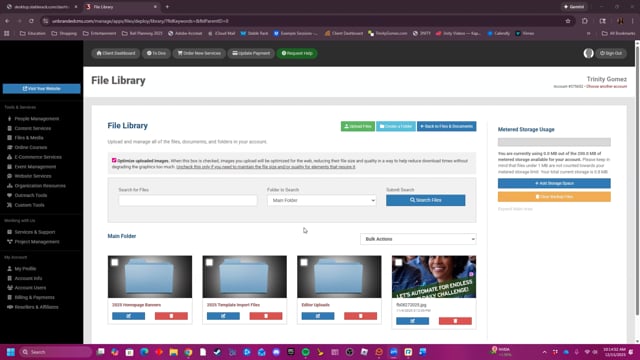Image resolution: width=640 pixels, height=360 pixels.
Task: Expand the Bulk Actions dropdown
Action: pyautogui.click(x=418, y=239)
